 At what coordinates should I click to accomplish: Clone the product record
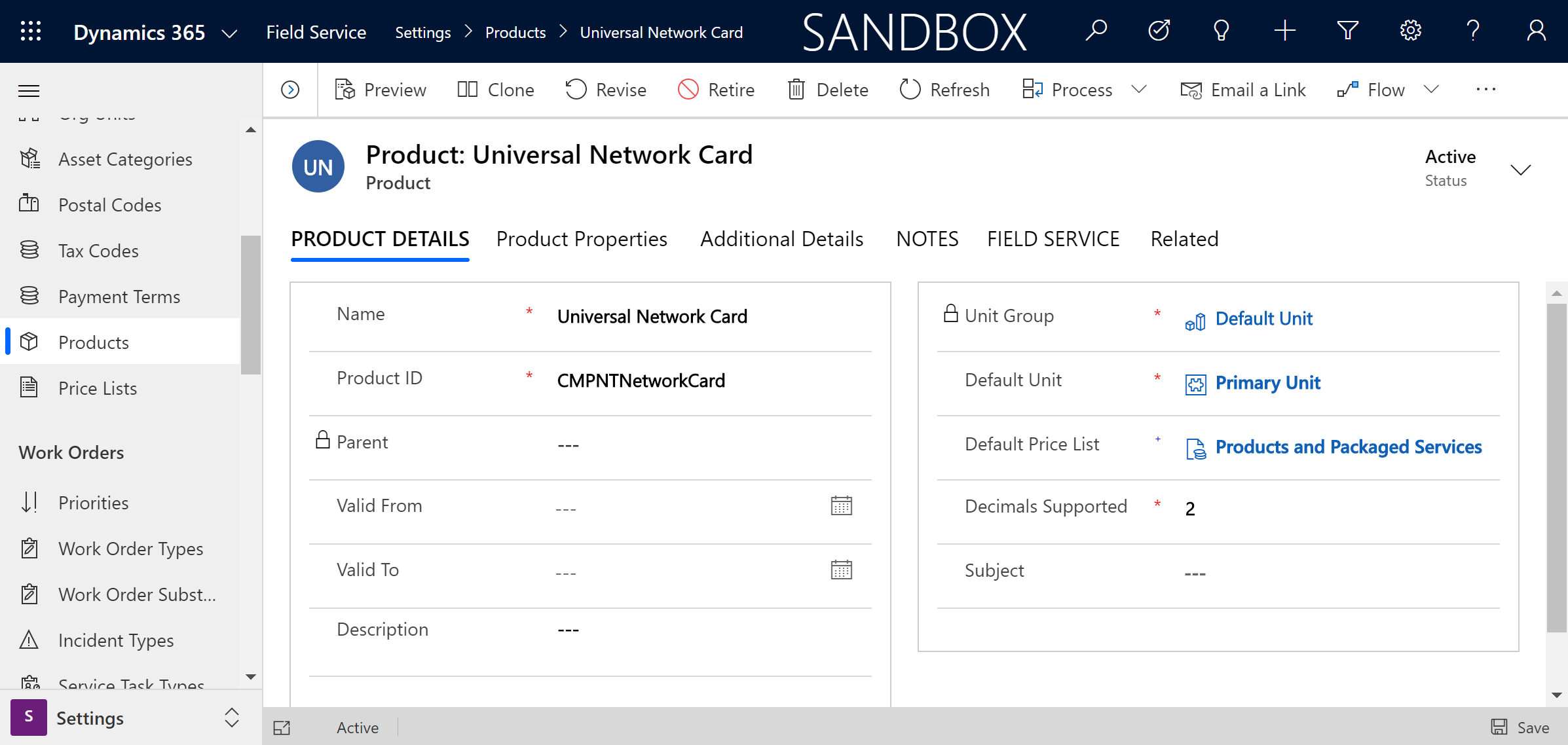coord(496,90)
